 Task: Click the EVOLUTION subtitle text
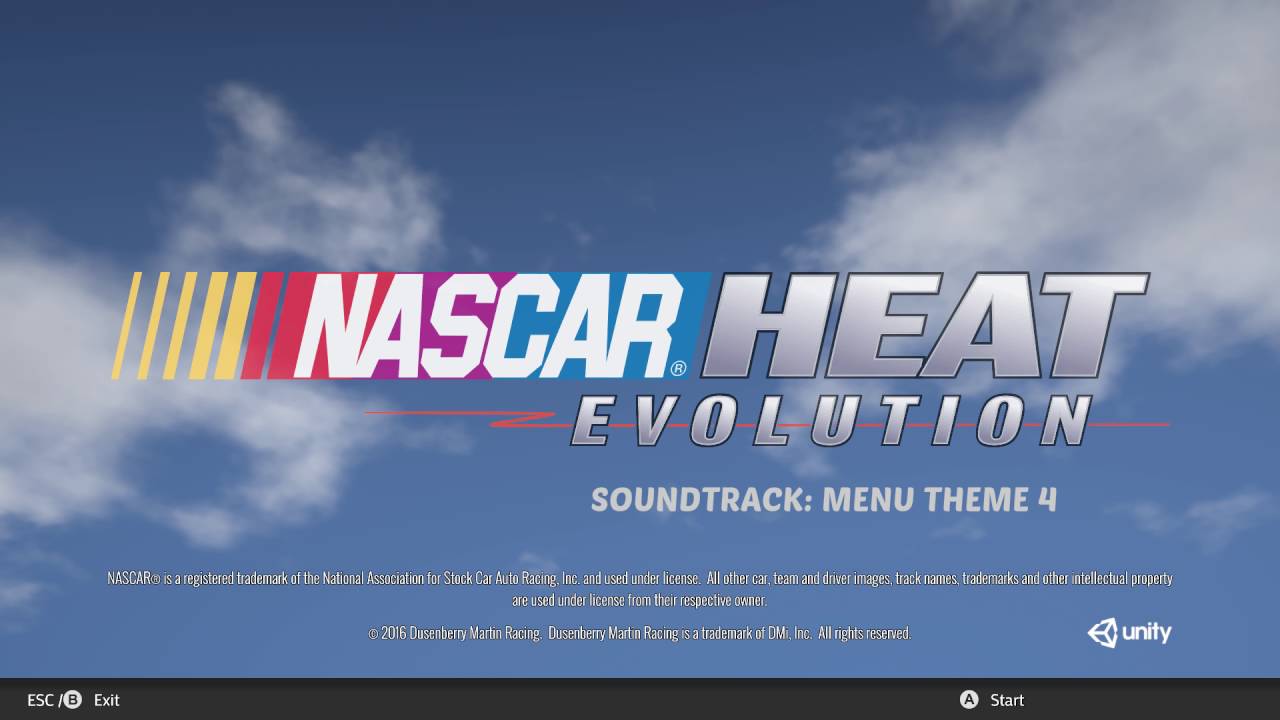[x=832, y=421]
